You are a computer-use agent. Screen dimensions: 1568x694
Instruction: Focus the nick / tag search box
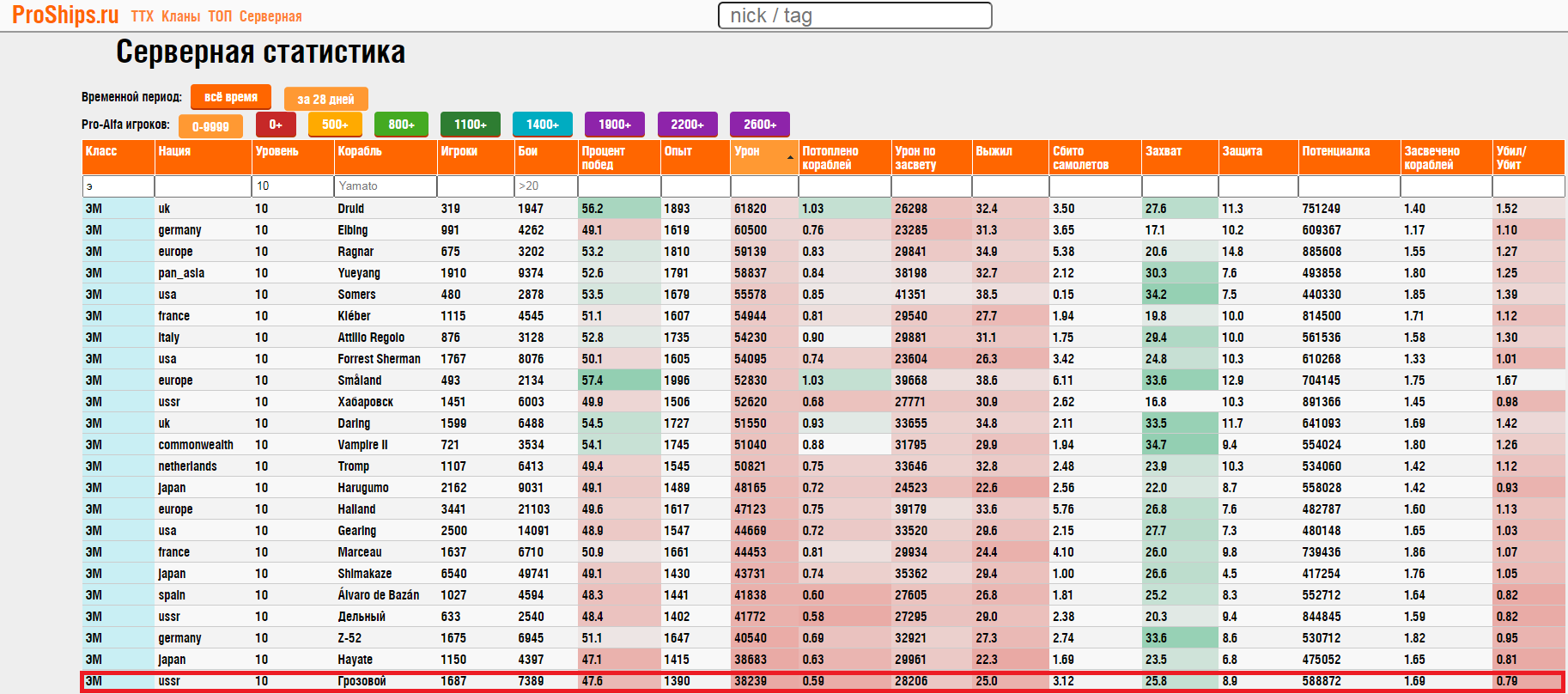854,15
